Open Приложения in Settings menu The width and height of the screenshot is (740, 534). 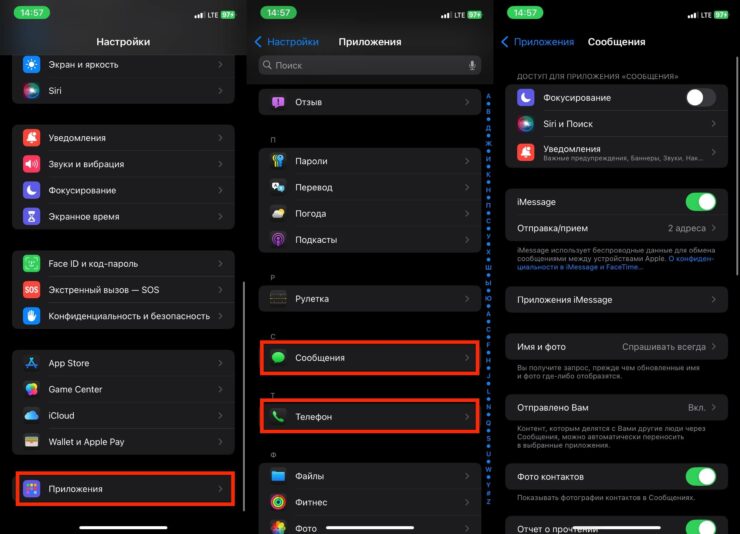pyautogui.click(x=124, y=489)
